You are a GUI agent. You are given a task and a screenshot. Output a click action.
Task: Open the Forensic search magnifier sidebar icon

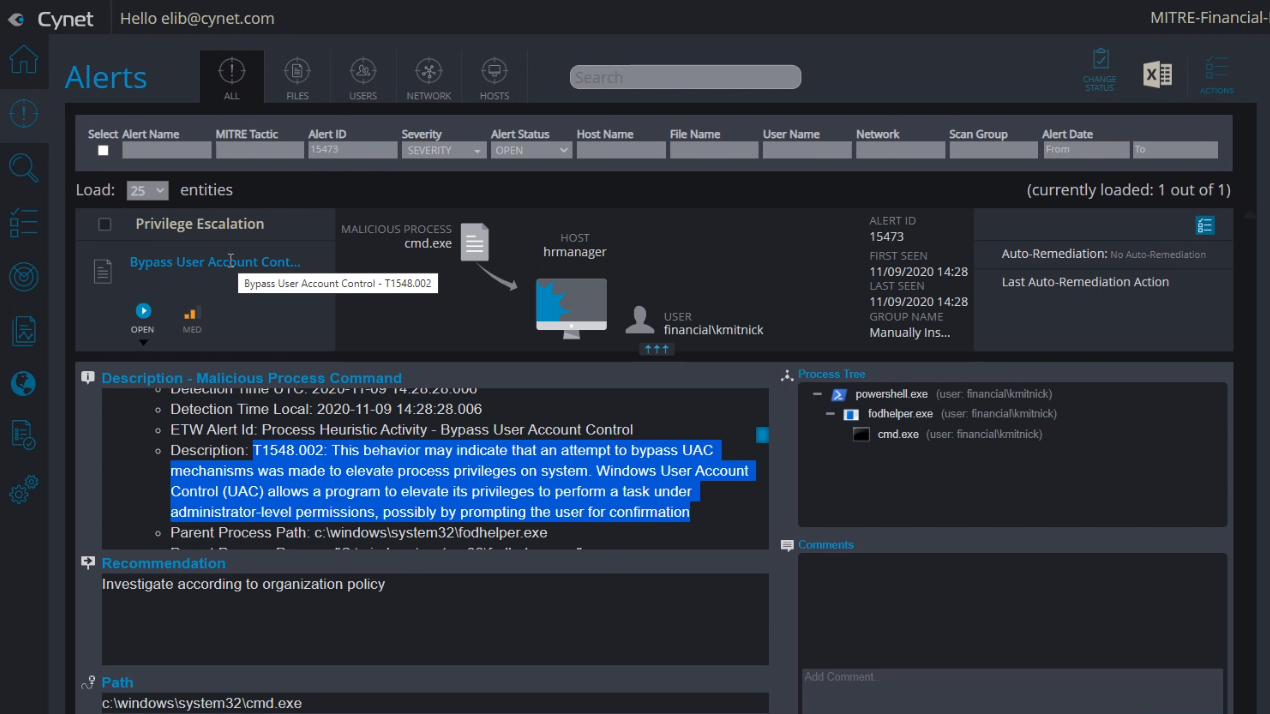point(24,167)
